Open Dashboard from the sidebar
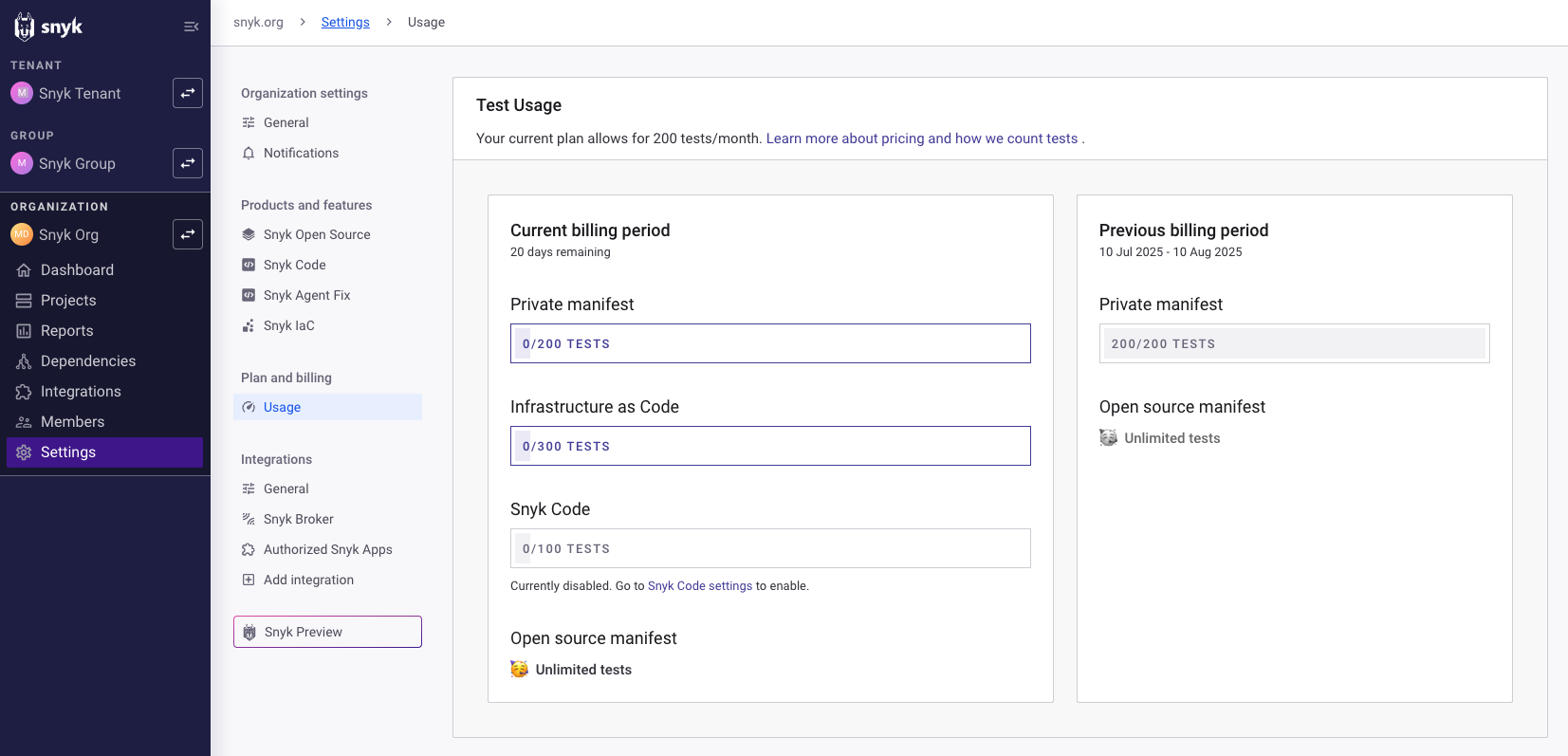This screenshot has width=1568, height=756. tap(77, 270)
